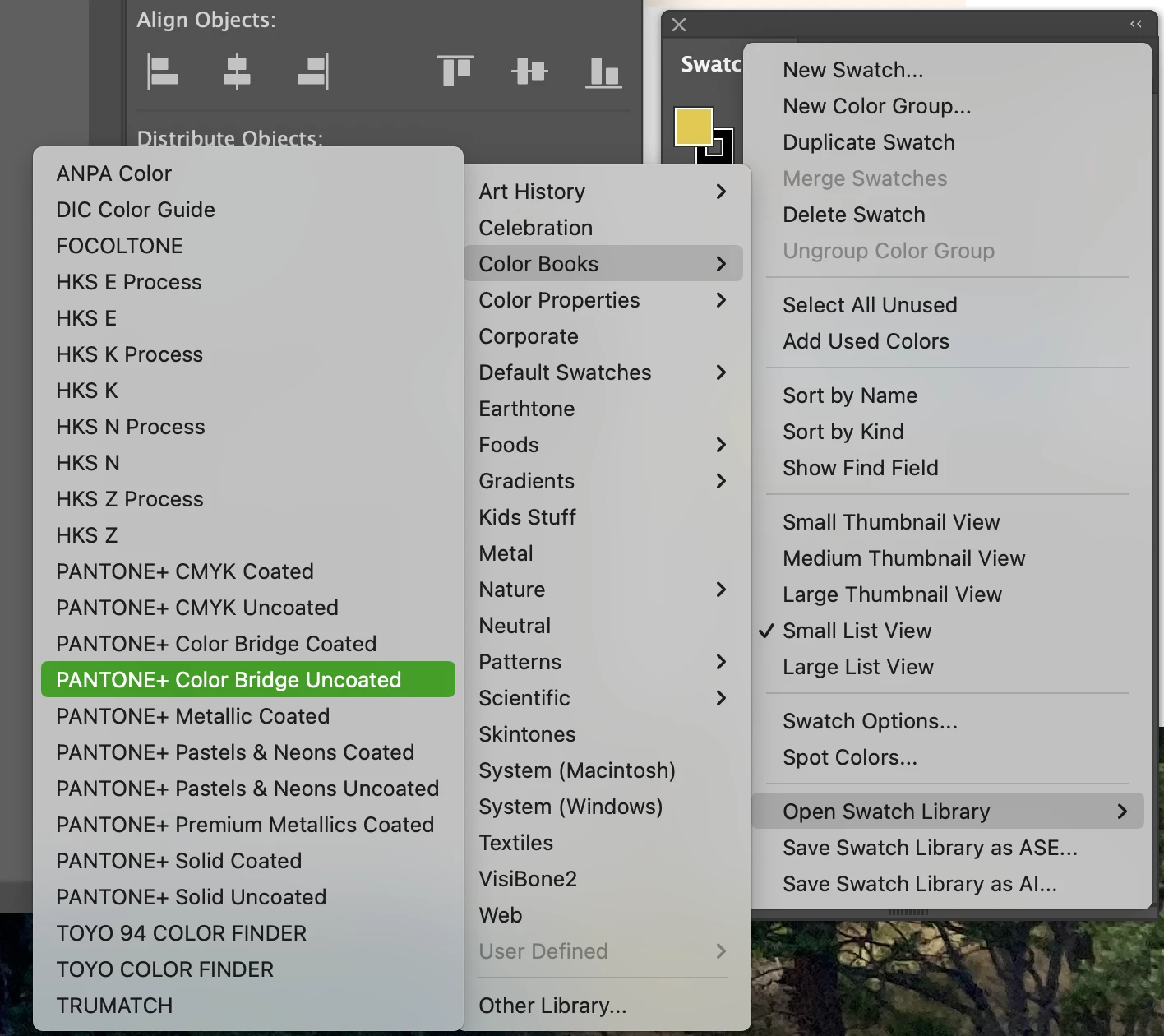This screenshot has height=1036, width=1164.
Task: Choose Select All Unused
Action: [948, 305]
